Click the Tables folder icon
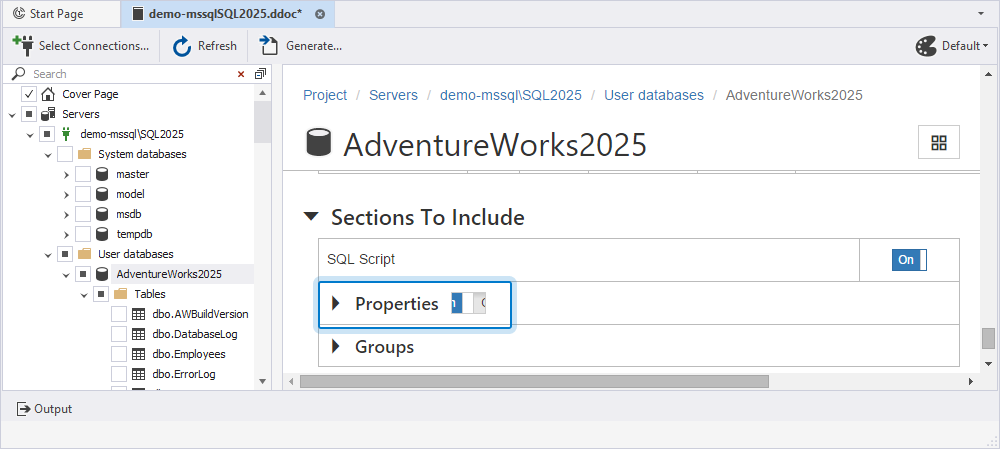Screen dimensions: 1000x449 click(120, 294)
